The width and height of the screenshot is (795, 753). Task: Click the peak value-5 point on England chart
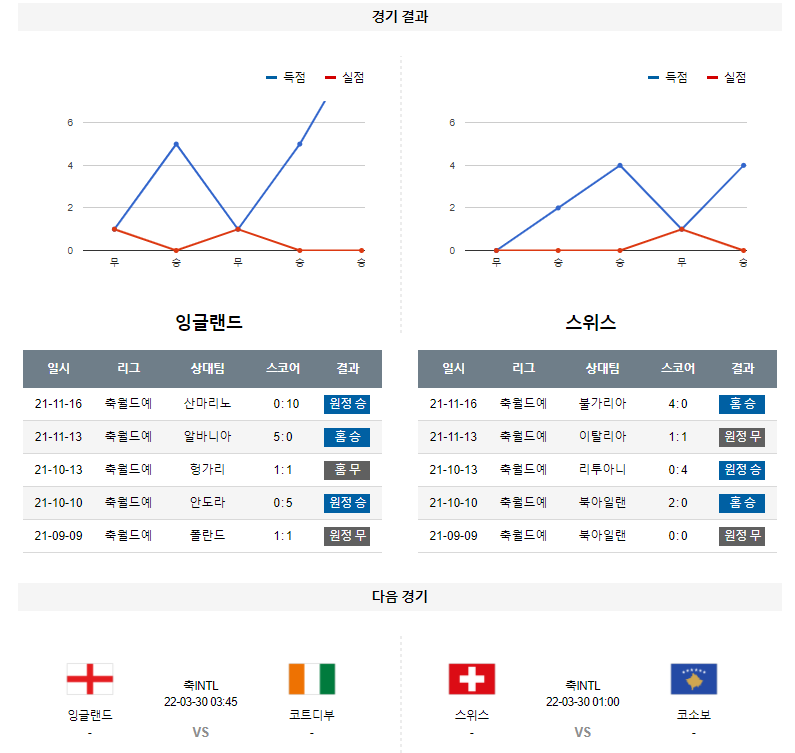coord(176,144)
